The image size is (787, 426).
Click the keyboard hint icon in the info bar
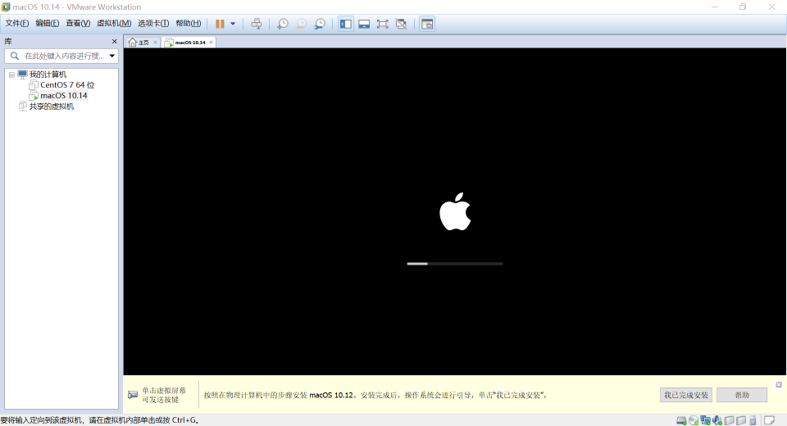(133, 395)
